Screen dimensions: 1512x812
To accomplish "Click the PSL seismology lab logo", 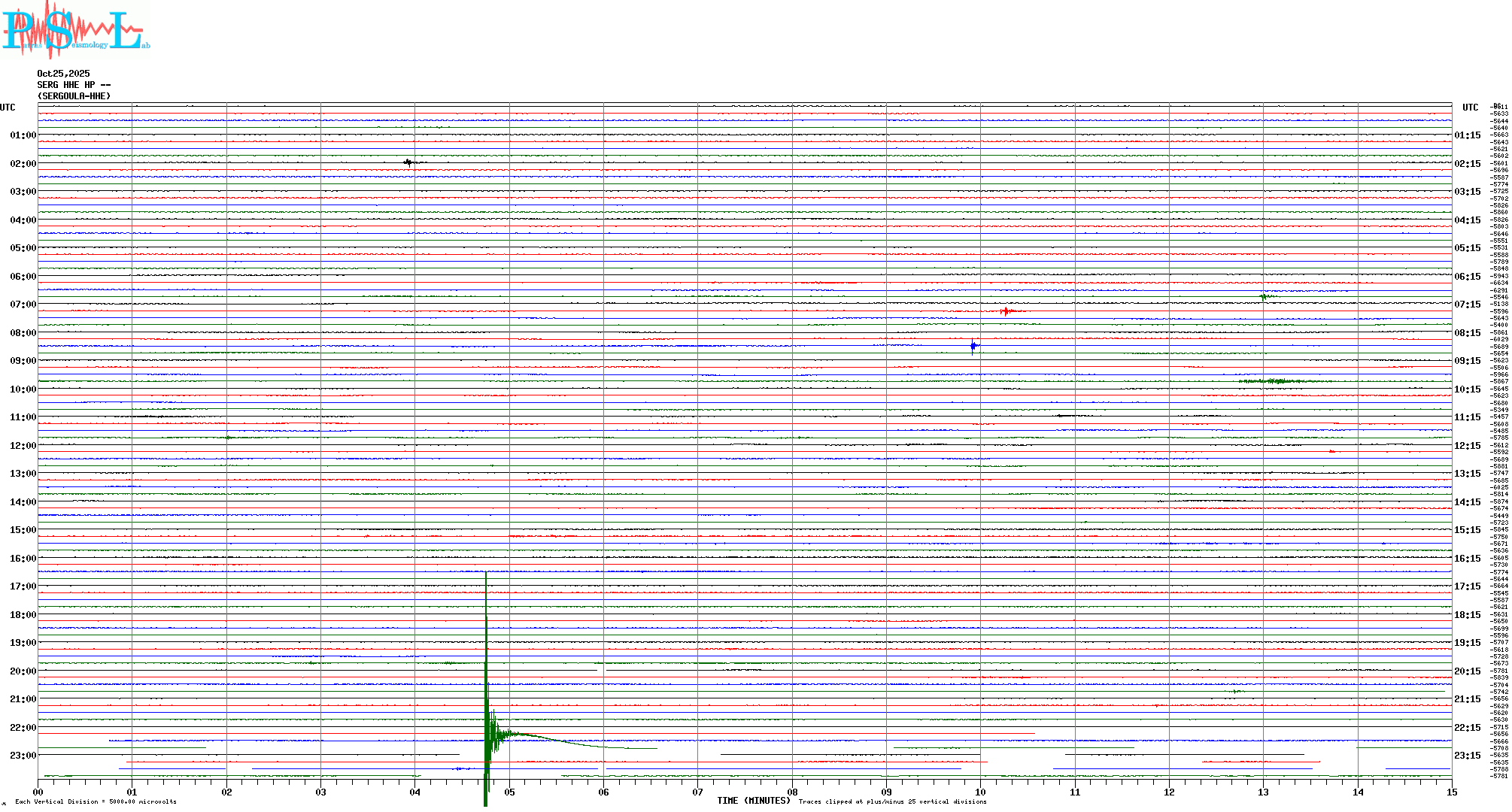I will coord(75,30).
